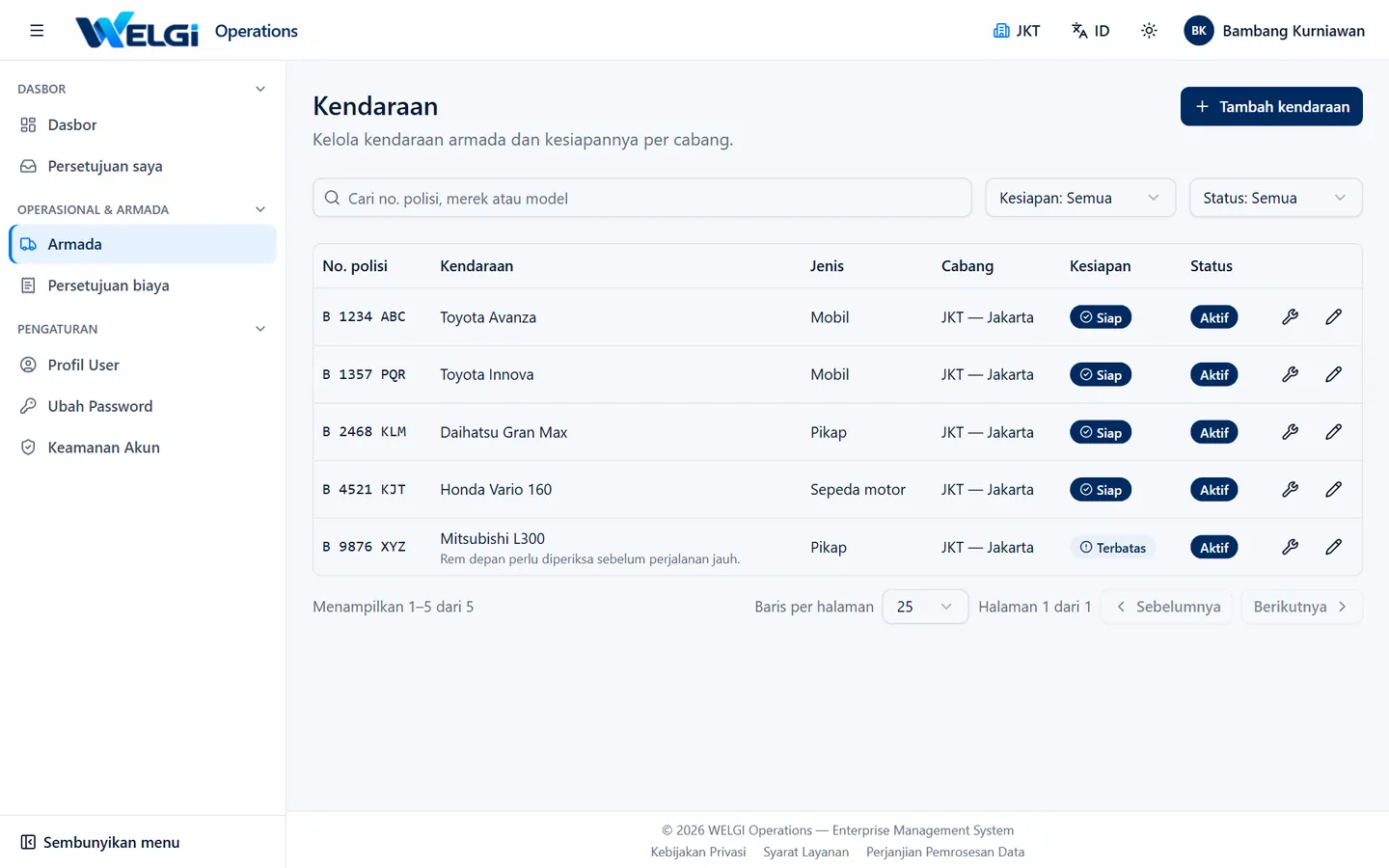The width and height of the screenshot is (1389, 868).
Task: Go to Ubah Password page
Action: [x=143, y=406]
